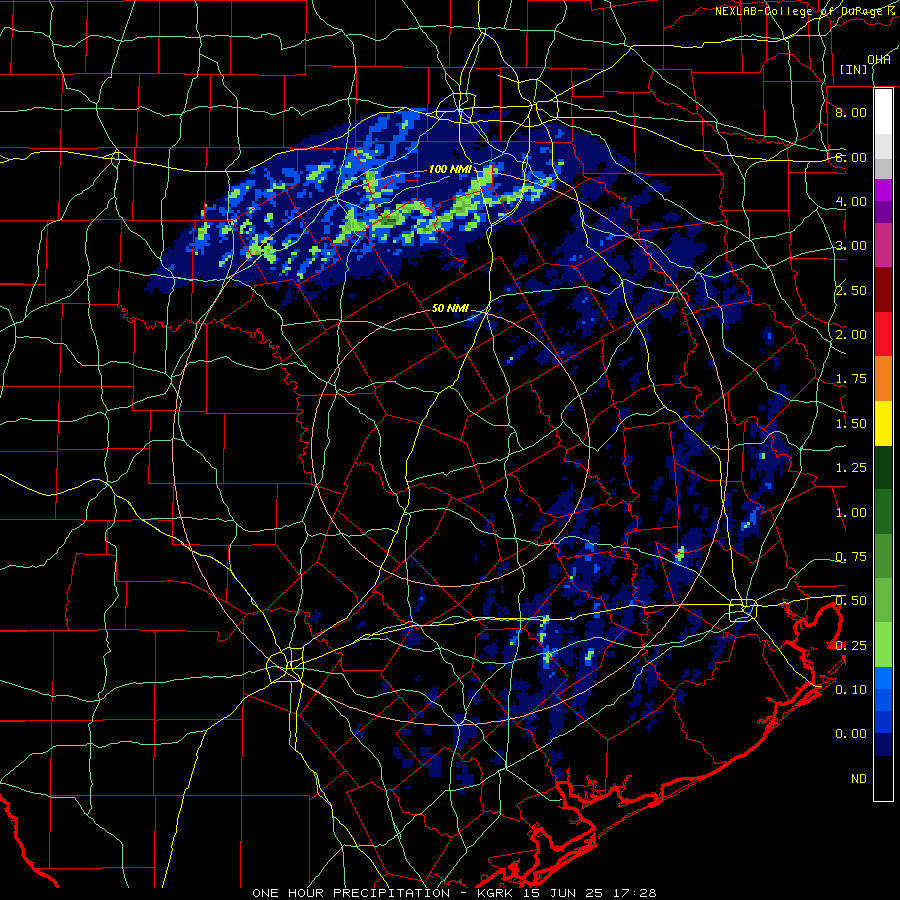
Task: Click the 4.00 legend value
Action: (x=851, y=201)
